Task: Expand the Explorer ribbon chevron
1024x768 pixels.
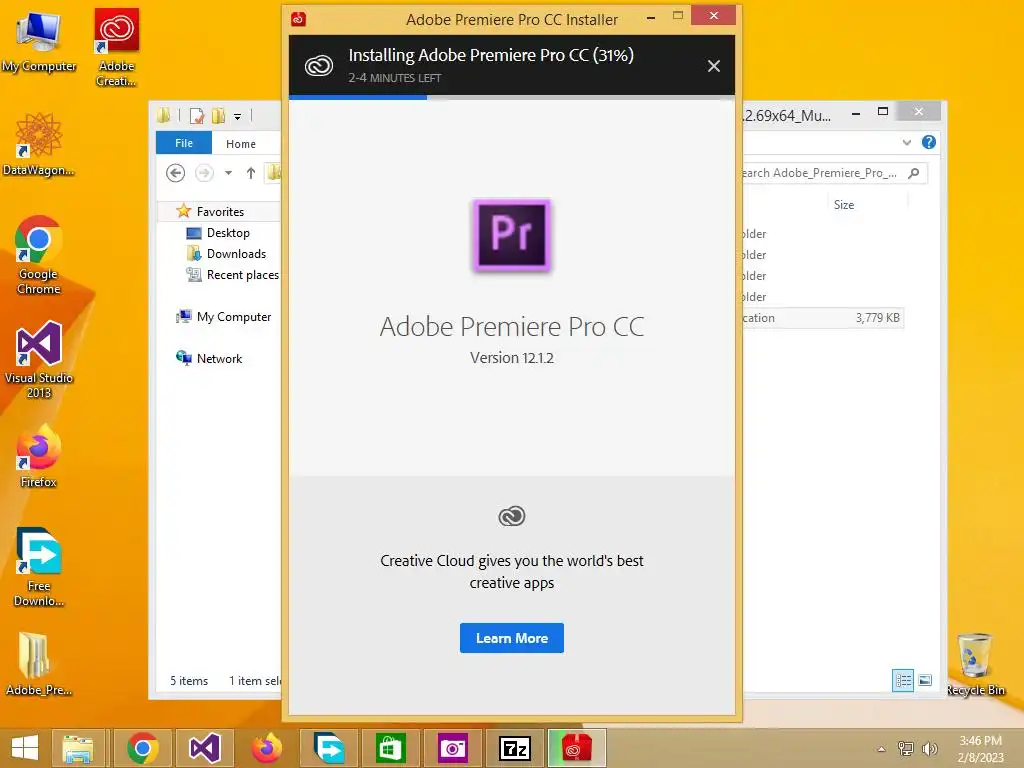Action: (906, 142)
